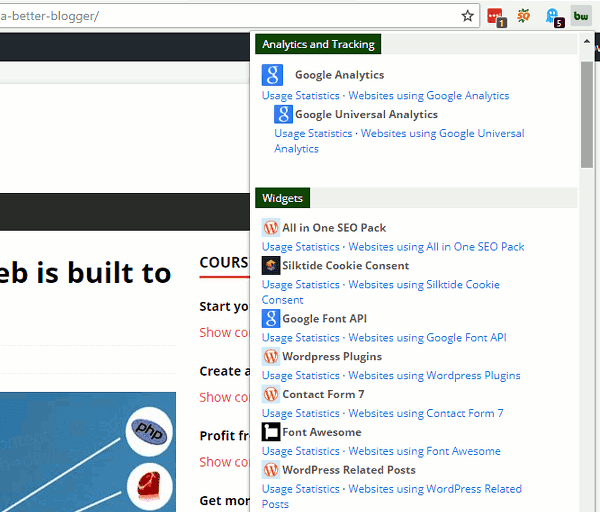Click the Google Analytics logo icon
Screen dimensions: 600x512
tap(272, 75)
